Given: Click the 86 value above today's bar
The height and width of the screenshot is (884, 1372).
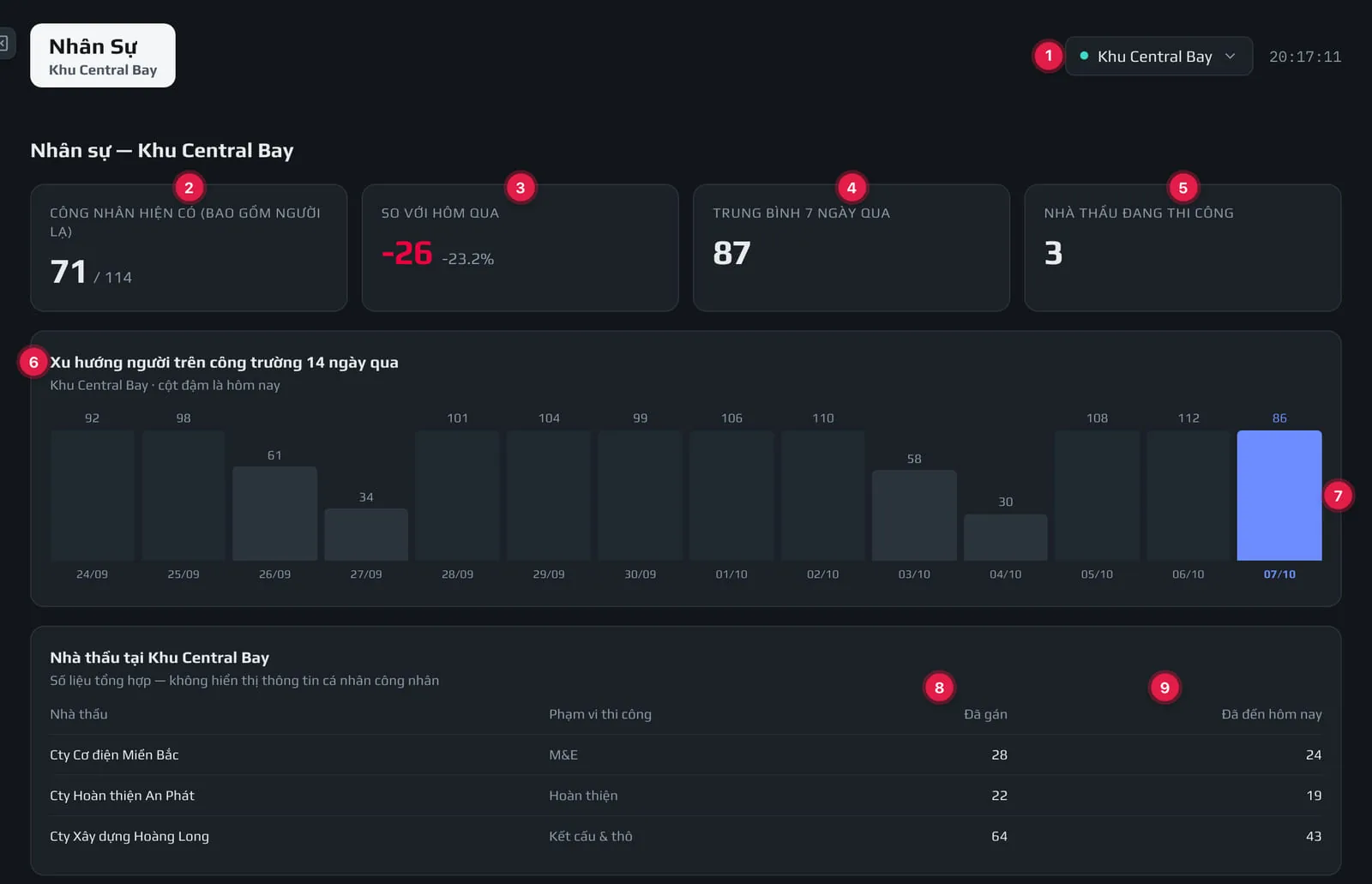Looking at the screenshot, I should click(1279, 418).
